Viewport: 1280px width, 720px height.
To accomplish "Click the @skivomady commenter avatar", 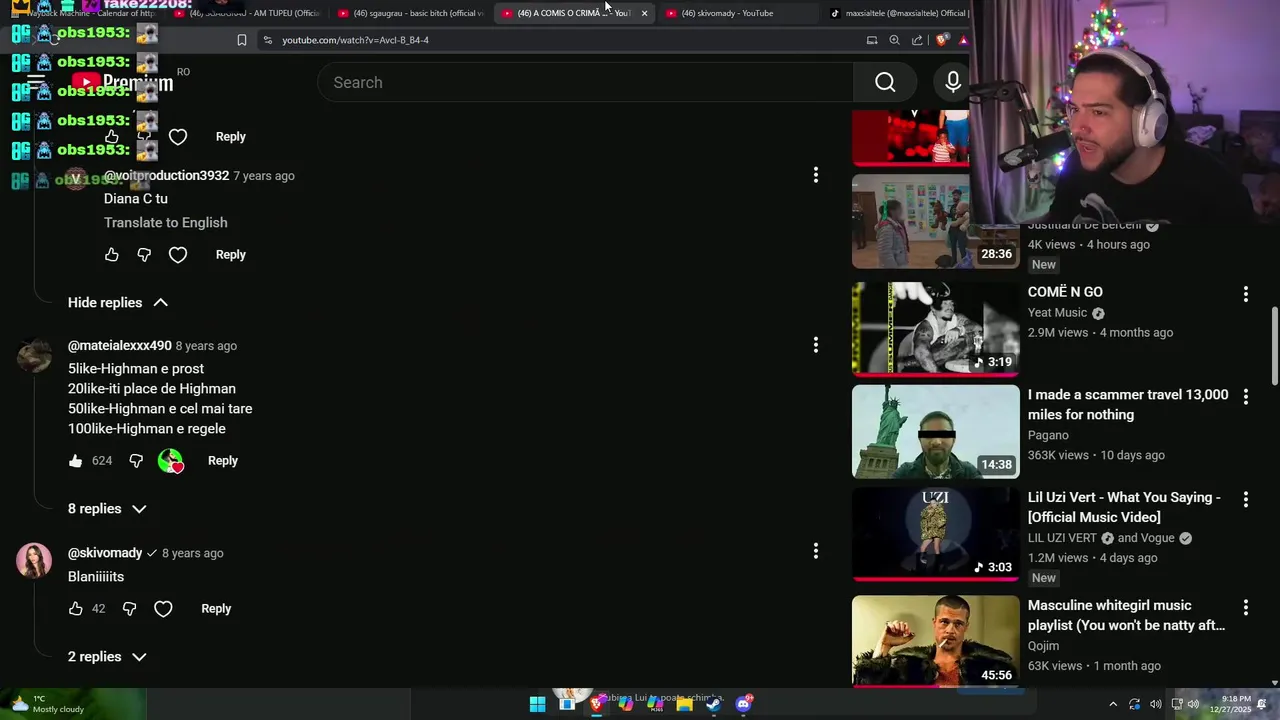I will (x=34, y=561).
